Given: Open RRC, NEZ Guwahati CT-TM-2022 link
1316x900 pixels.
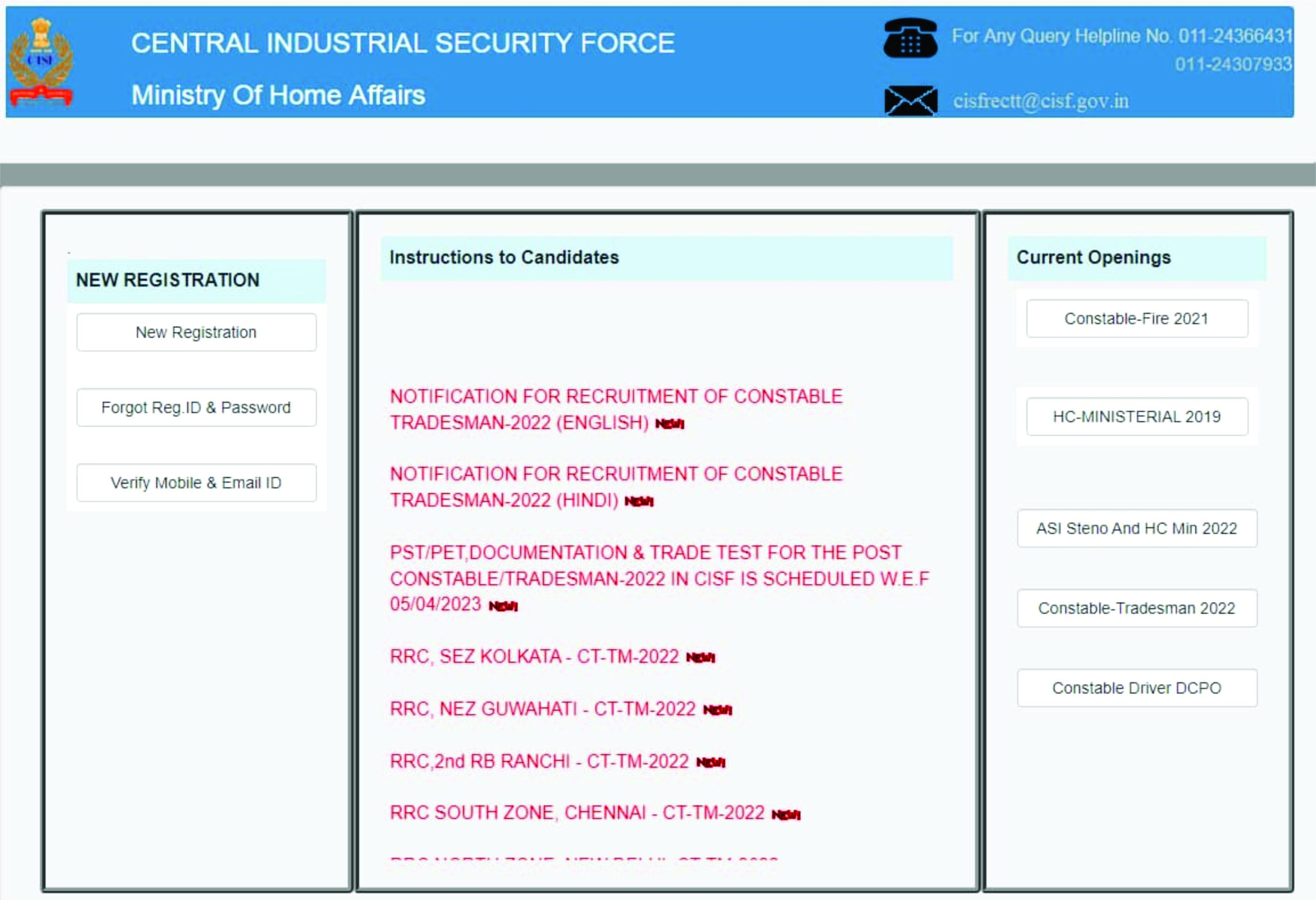Looking at the screenshot, I should (x=542, y=709).
